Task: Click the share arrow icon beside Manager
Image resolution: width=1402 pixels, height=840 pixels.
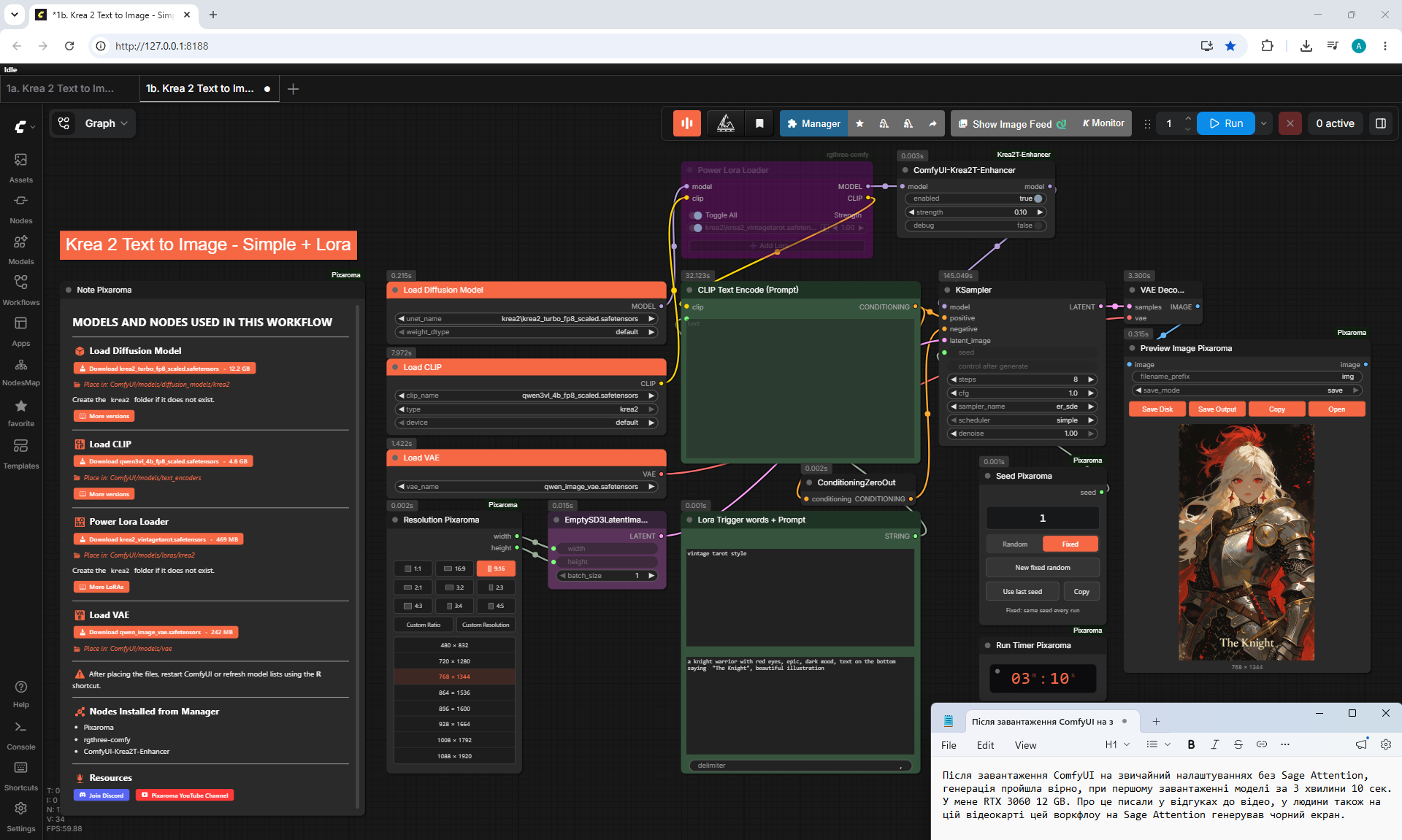Action: pyautogui.click(x=932, y=123)
